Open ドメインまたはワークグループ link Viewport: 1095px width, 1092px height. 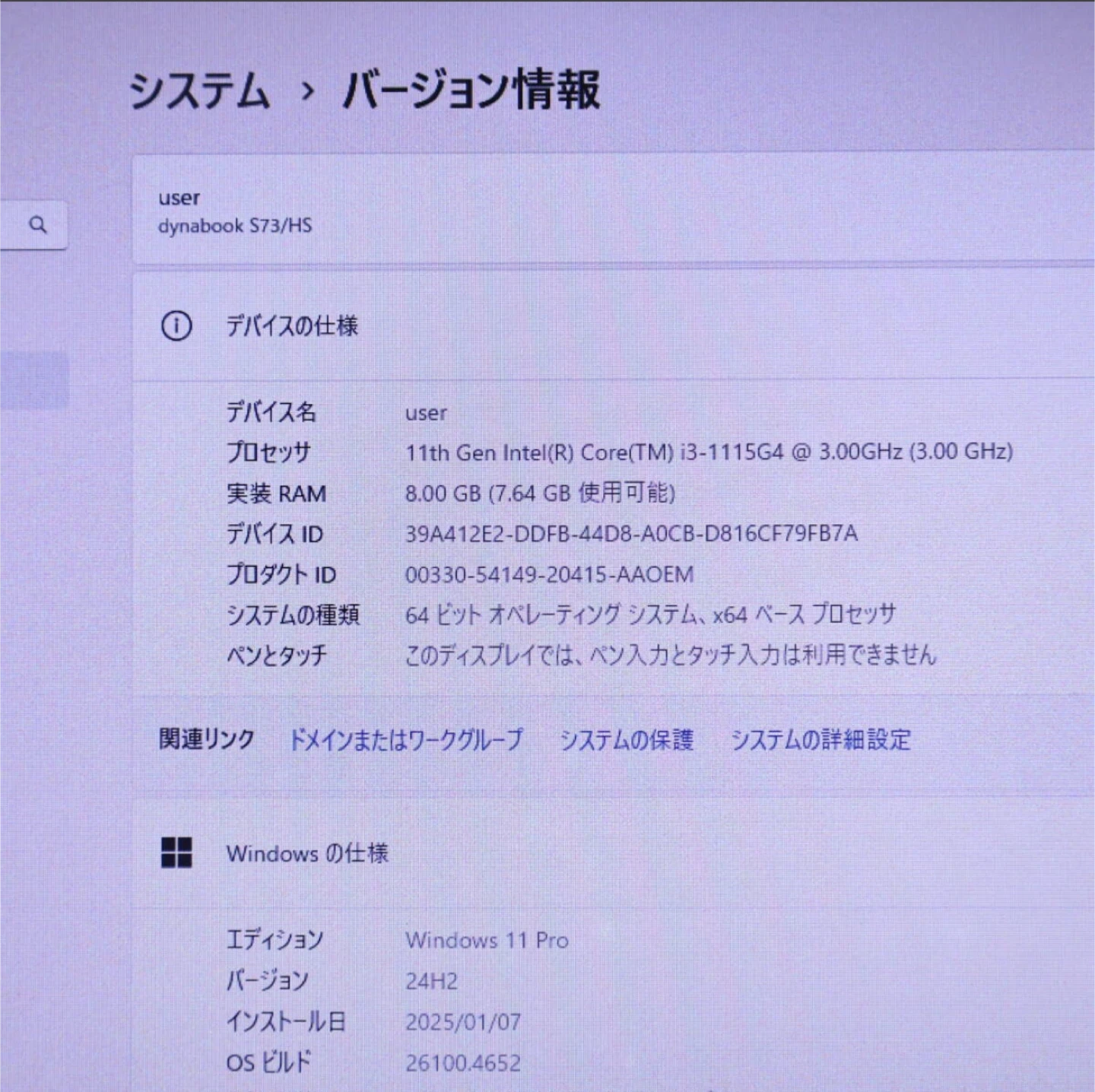[x=406, y=739]
